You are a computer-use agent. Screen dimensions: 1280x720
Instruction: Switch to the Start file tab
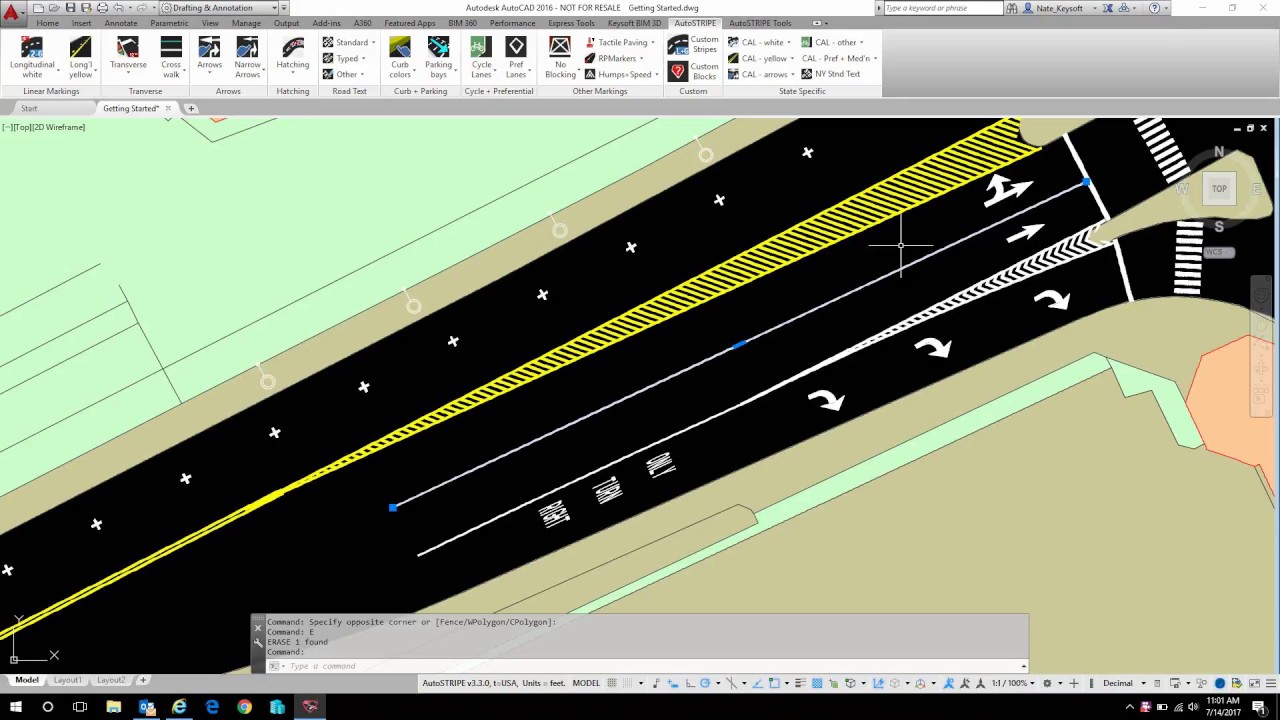click(29, 108)
